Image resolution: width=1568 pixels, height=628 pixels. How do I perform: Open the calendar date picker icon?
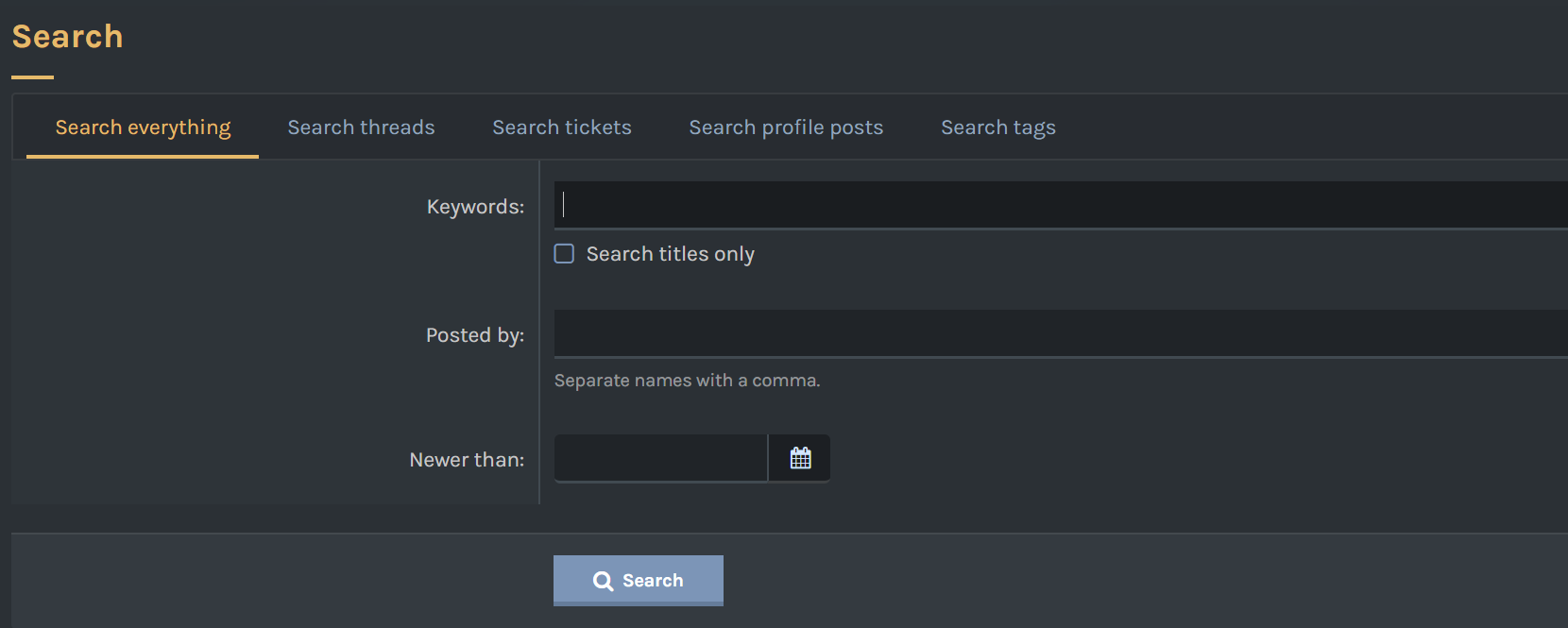pos(800,458)
